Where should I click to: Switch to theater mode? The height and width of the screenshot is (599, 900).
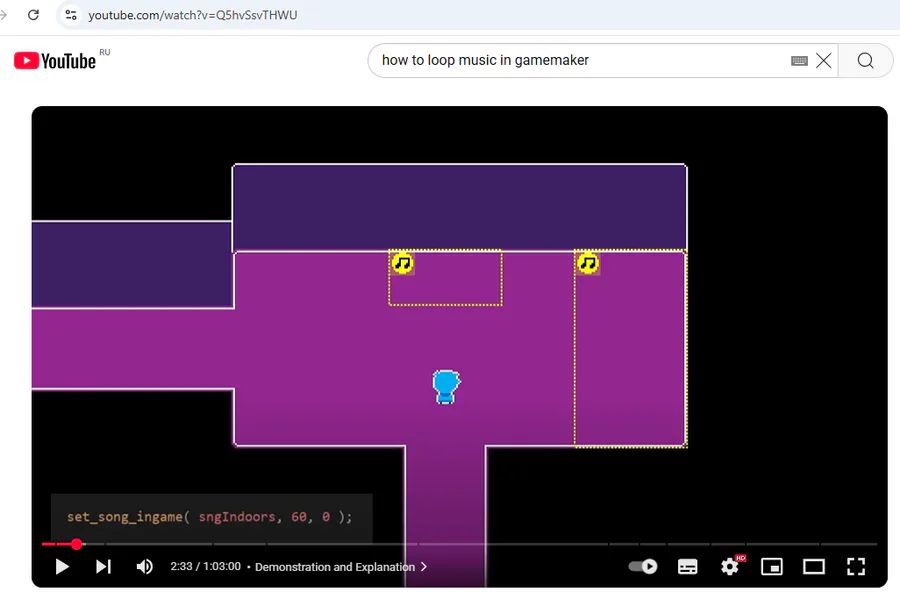tap(814, 567)
